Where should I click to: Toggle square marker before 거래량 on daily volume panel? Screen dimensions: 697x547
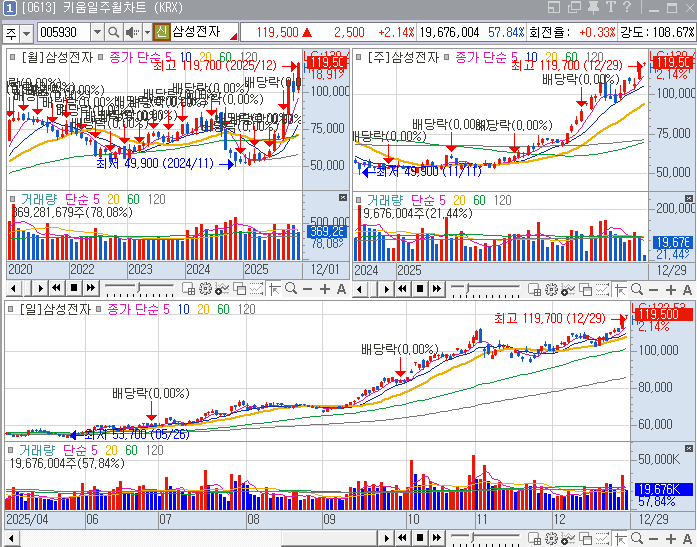pos(11,450)
